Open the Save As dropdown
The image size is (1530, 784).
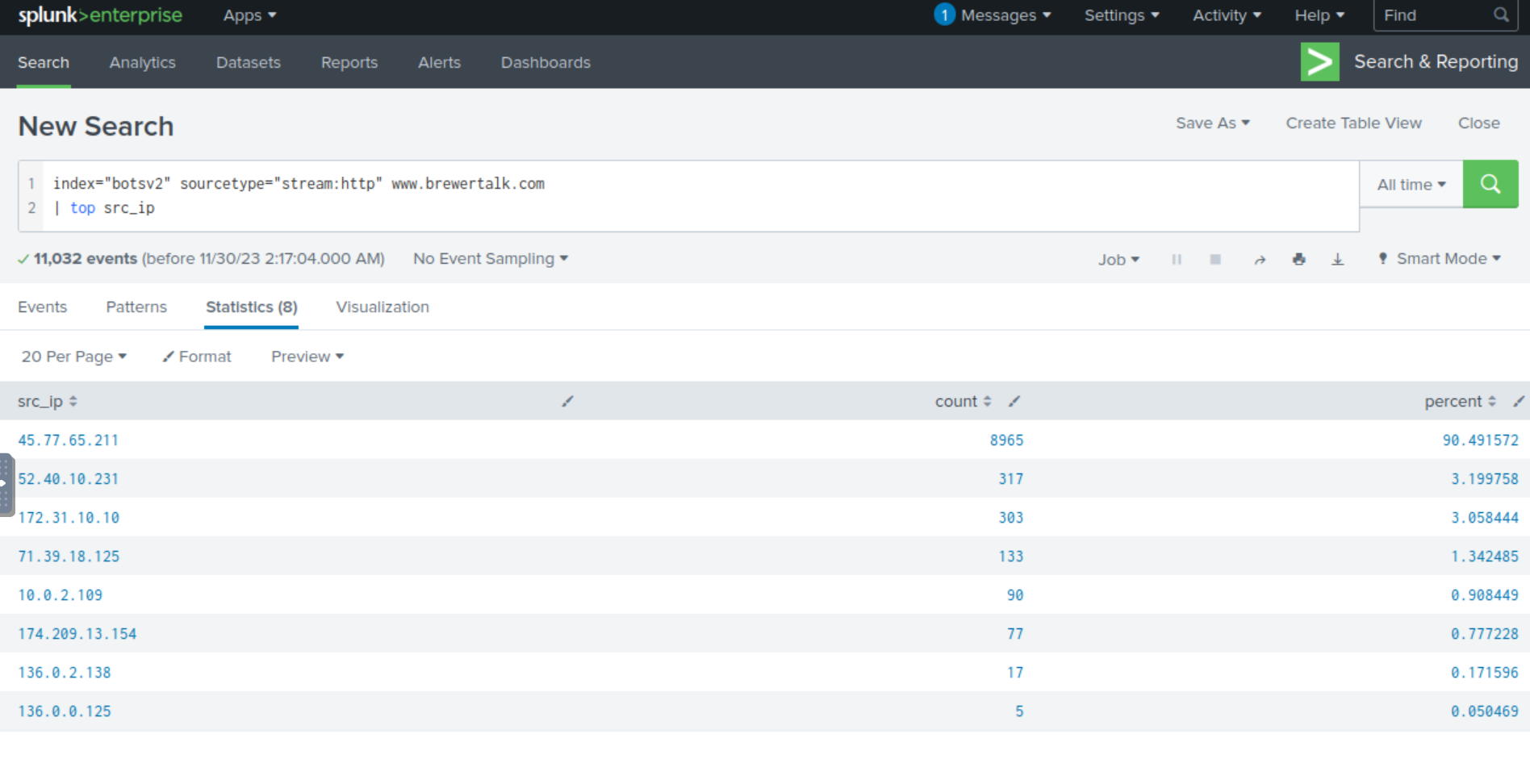[x=1212, y=123]
